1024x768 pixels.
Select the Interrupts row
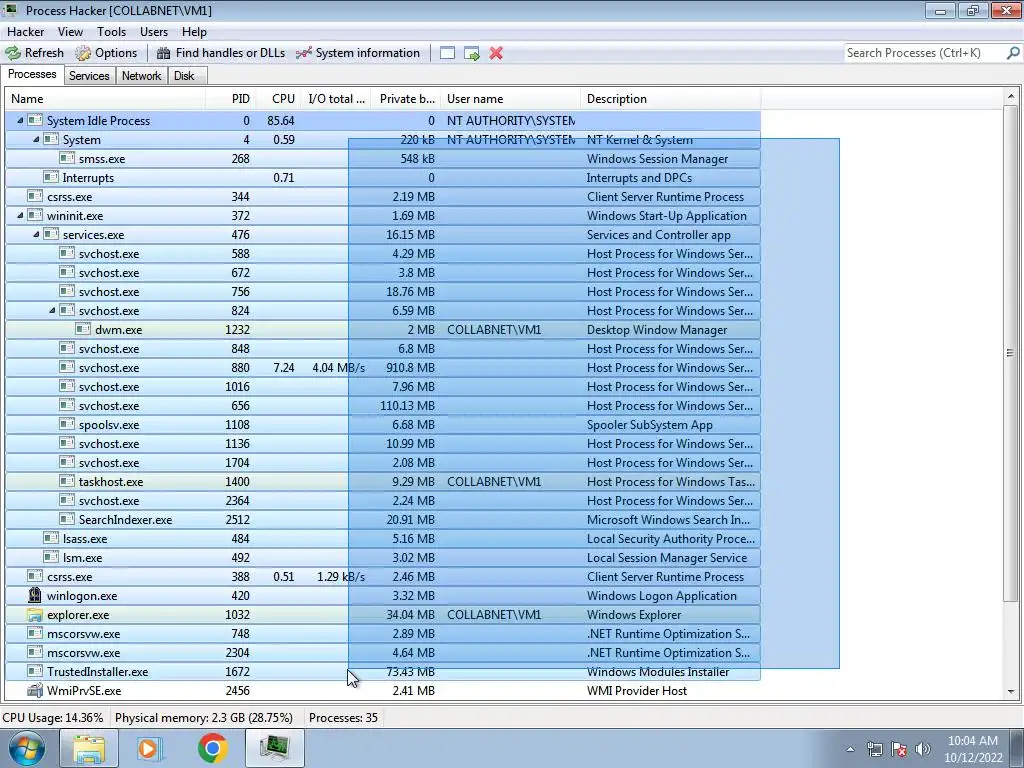pyautogui.click(x=383, y=178)
